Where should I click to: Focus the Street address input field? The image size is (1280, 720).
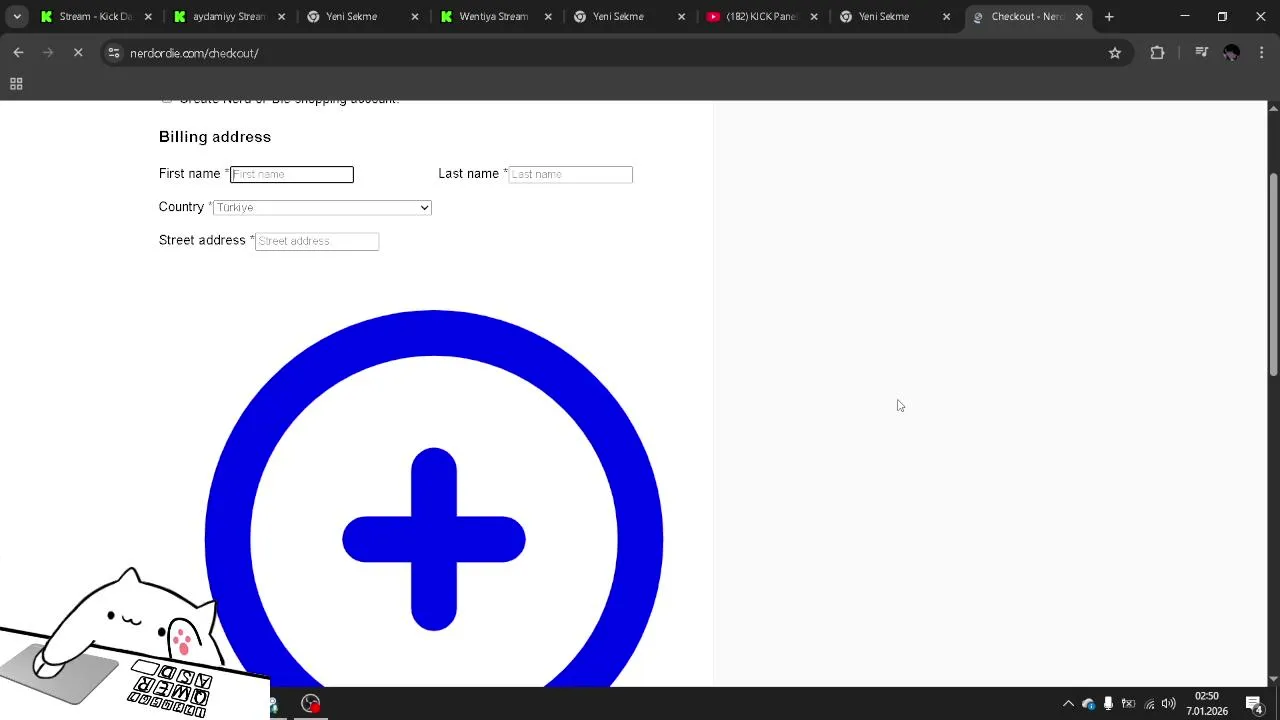click(317, 241)
